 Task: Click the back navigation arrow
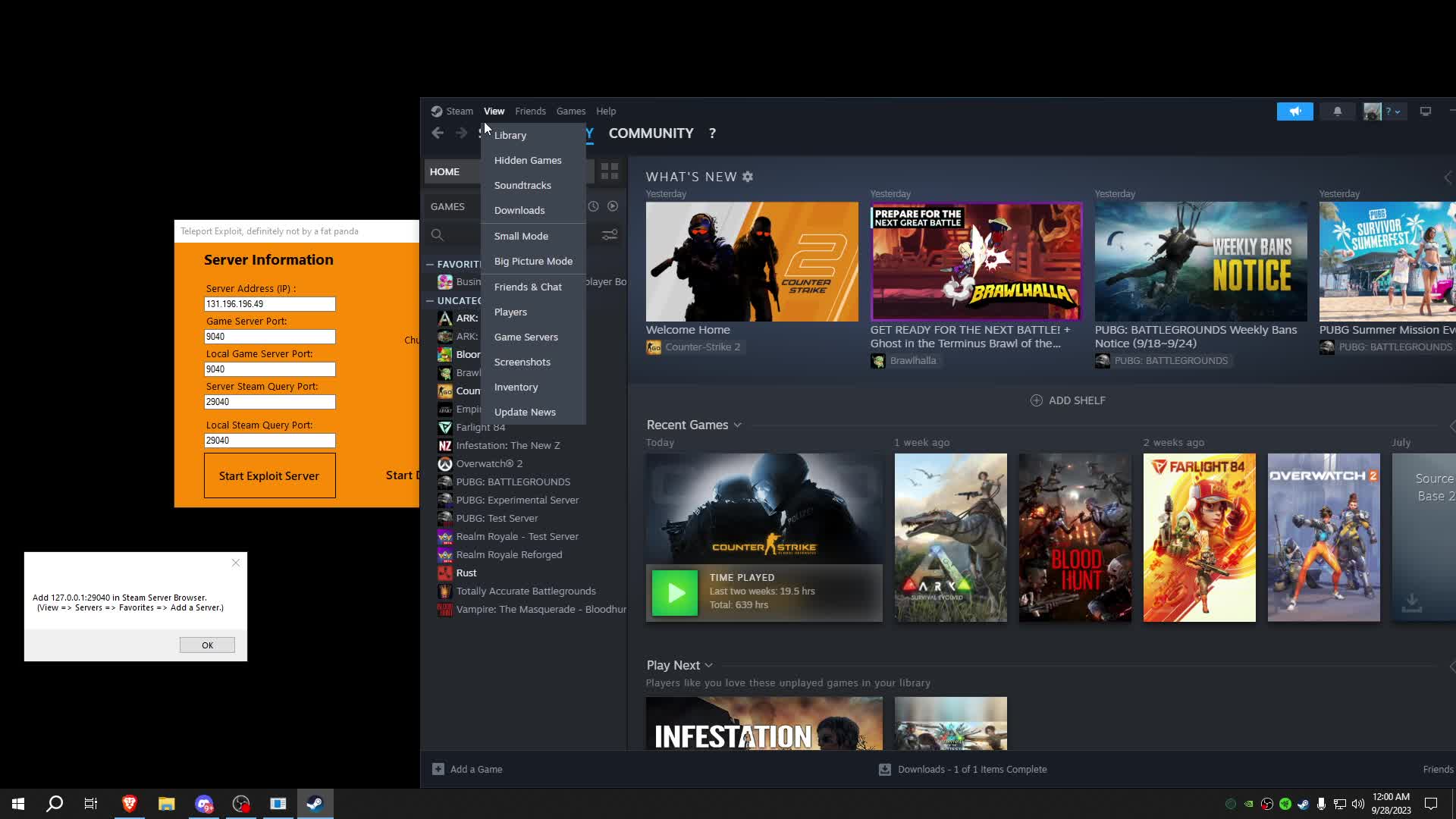coord(438,133)
